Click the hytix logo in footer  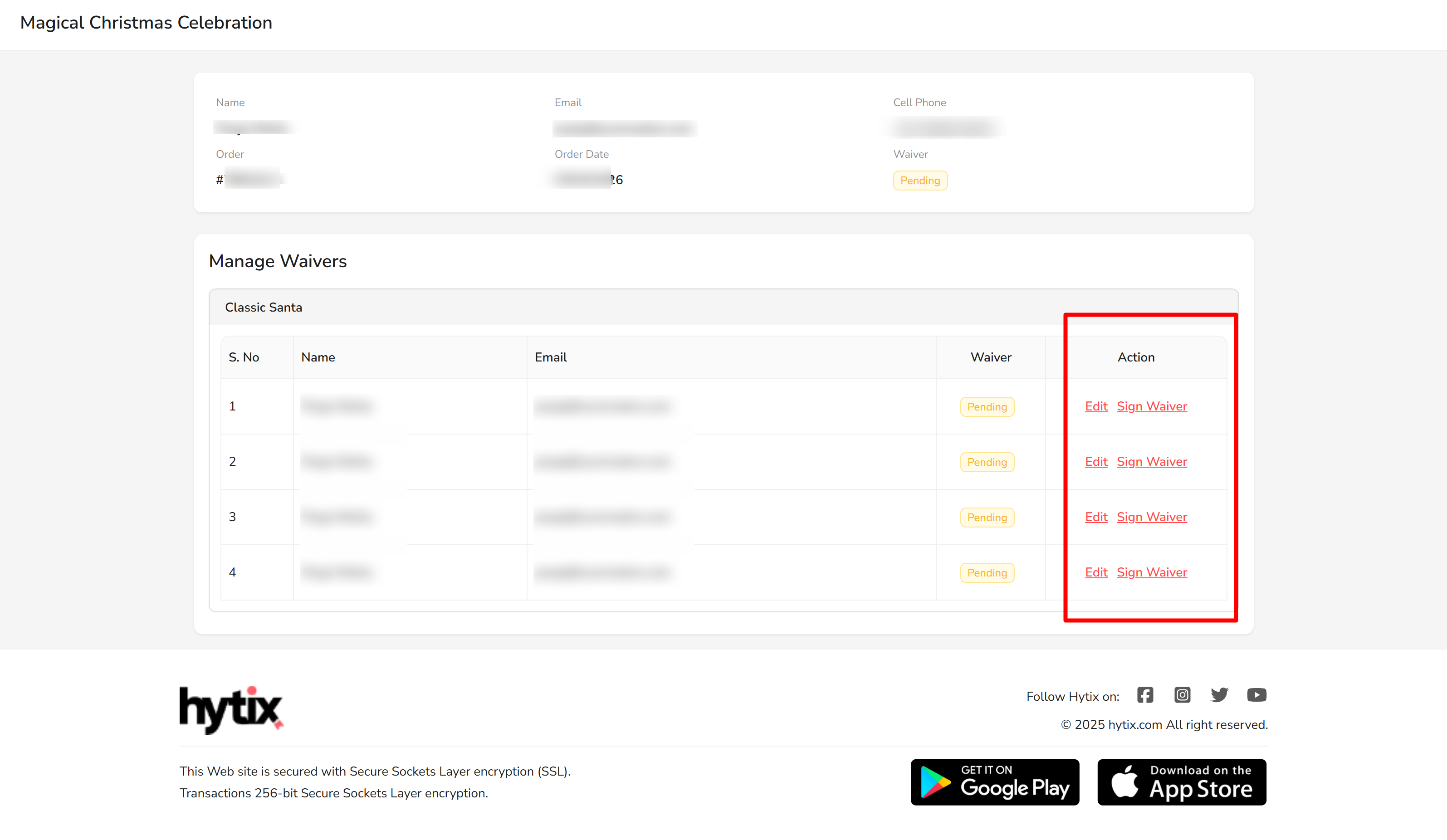pos(231,710)
